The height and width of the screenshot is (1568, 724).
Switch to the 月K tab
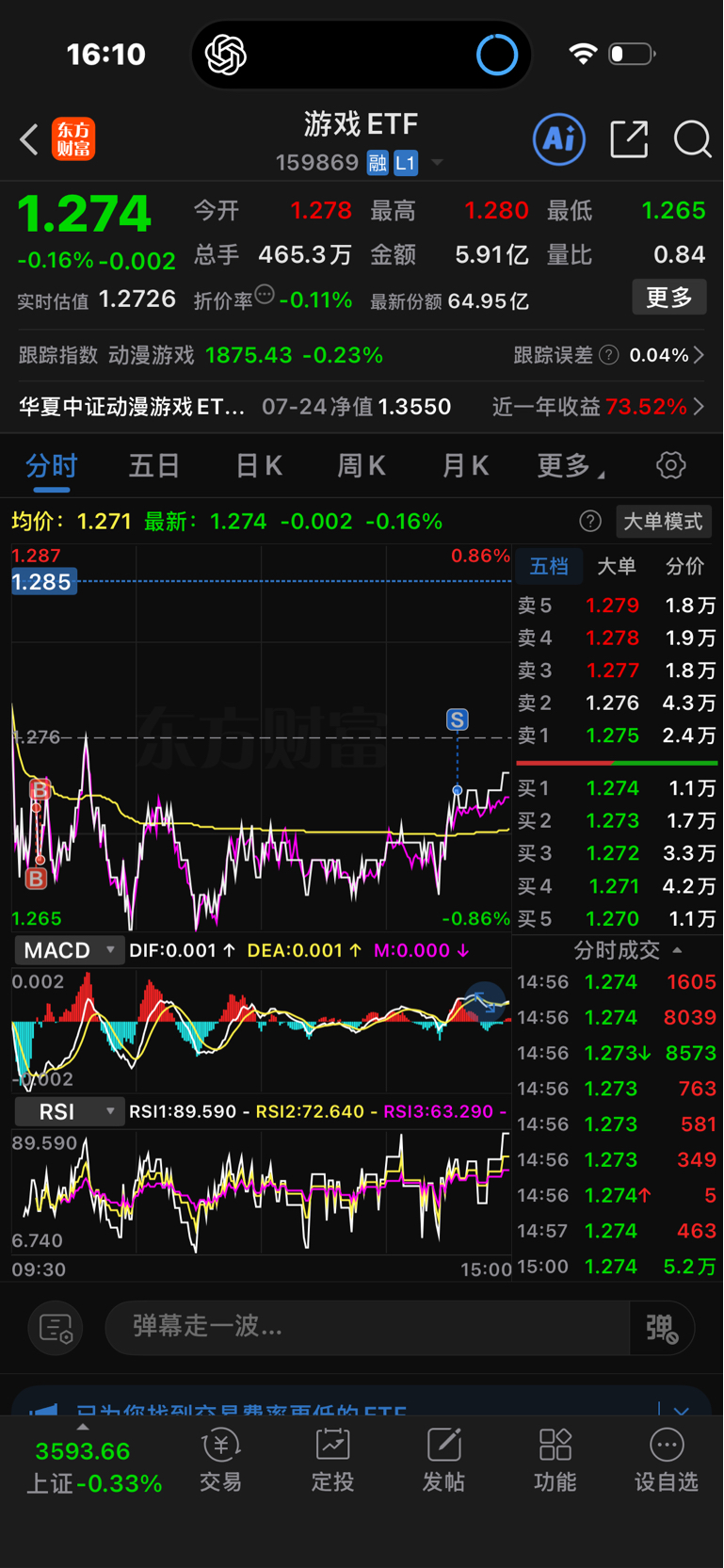(x=465, y=465)
